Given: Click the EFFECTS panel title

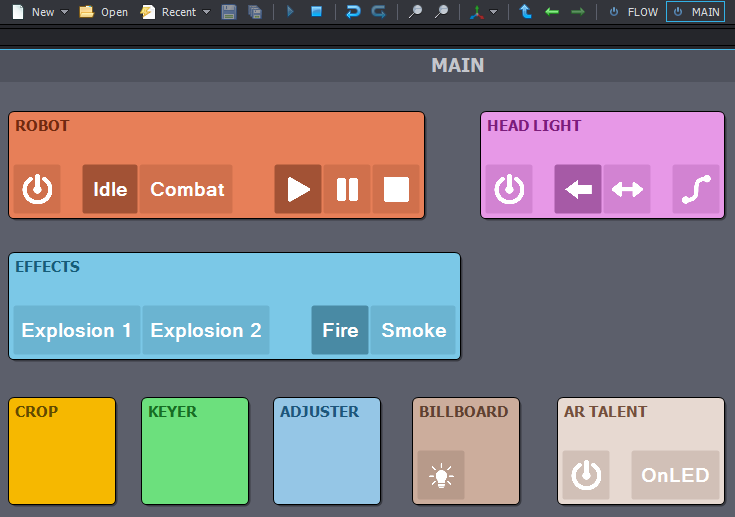Looking at the screenshot, I should click(47, 267).
